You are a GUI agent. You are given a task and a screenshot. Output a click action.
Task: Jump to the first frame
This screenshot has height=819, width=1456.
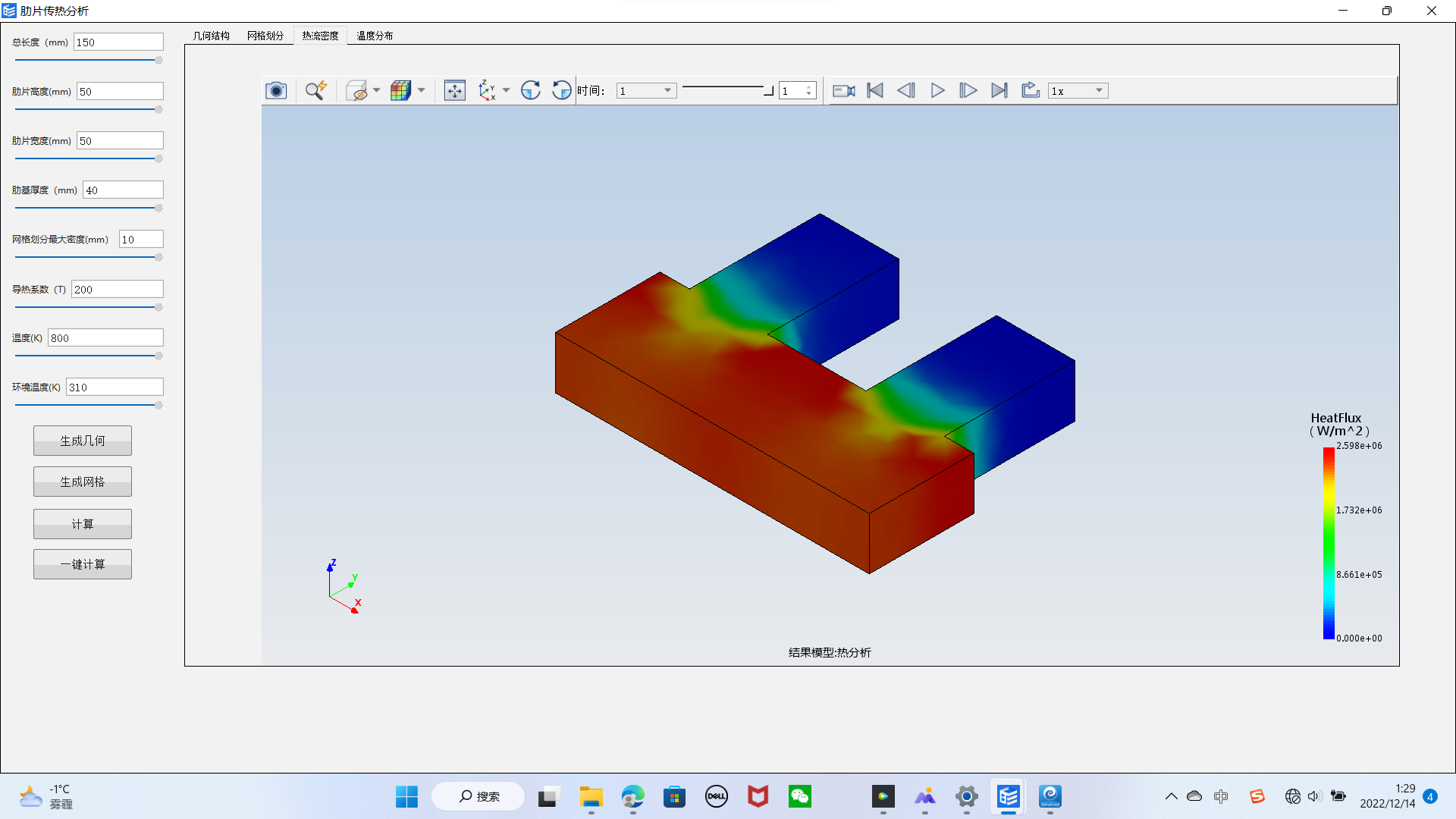875,91
